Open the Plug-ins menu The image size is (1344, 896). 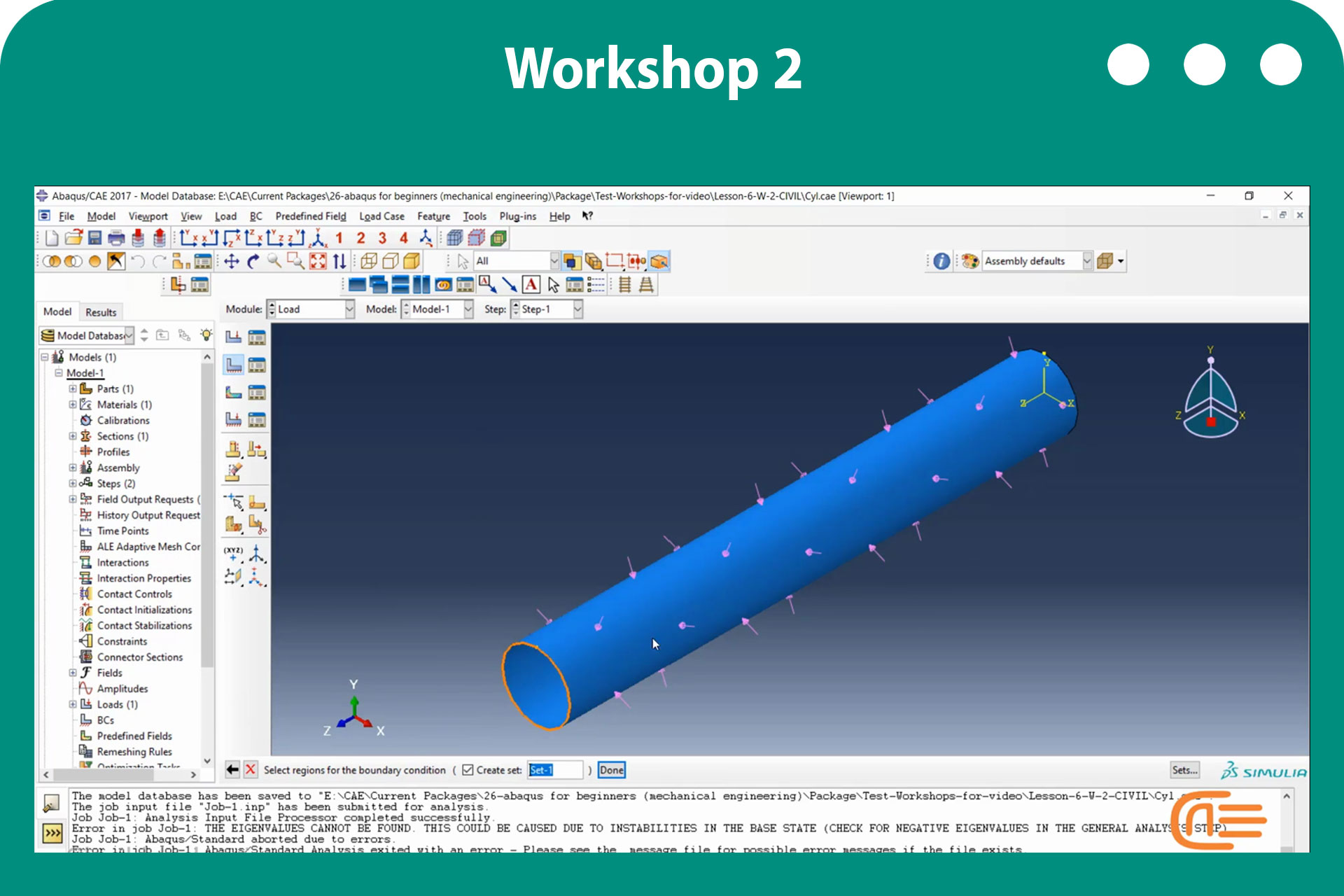click(517, 216)
